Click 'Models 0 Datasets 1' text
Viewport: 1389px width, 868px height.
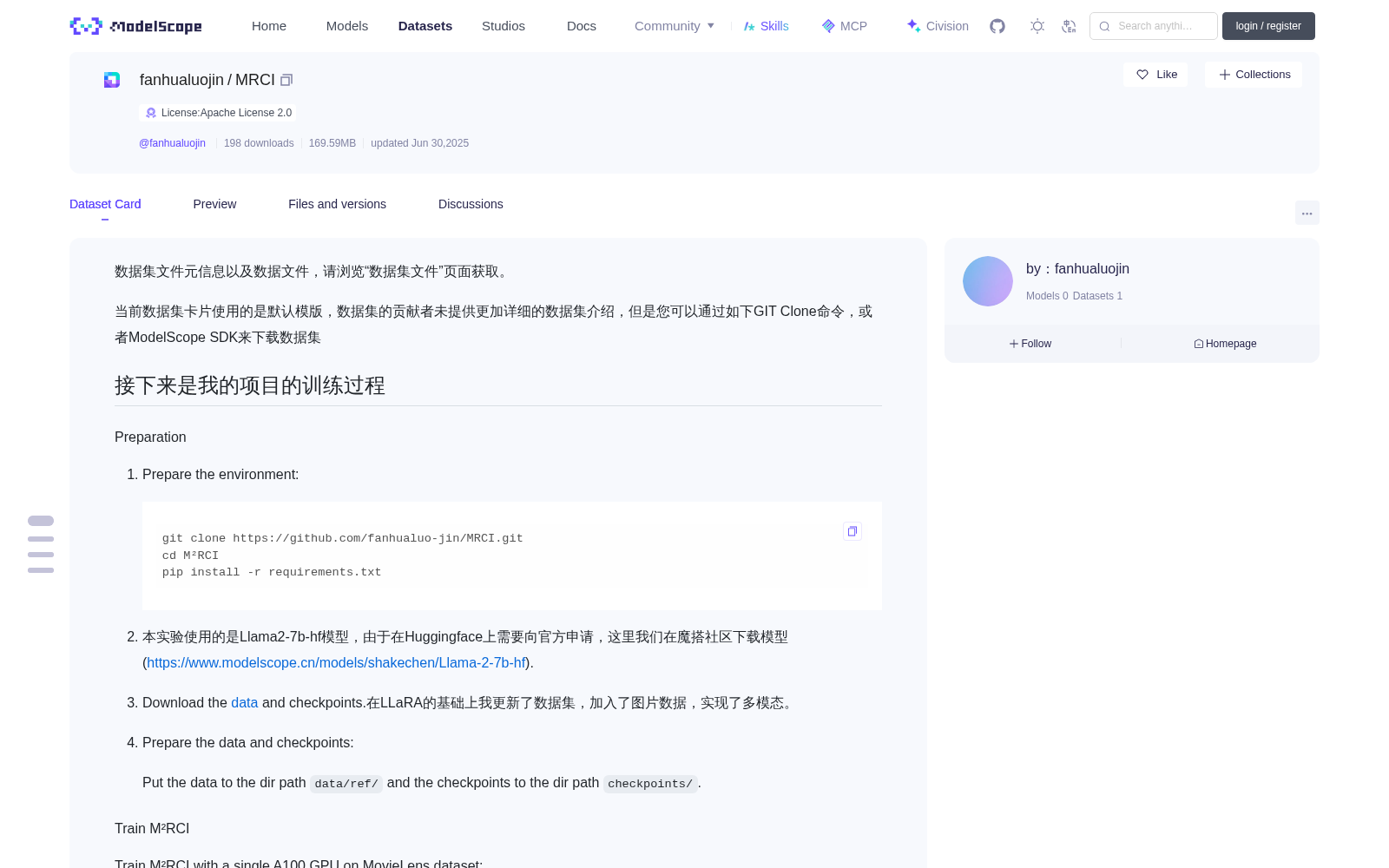[x=1074, y=296]
